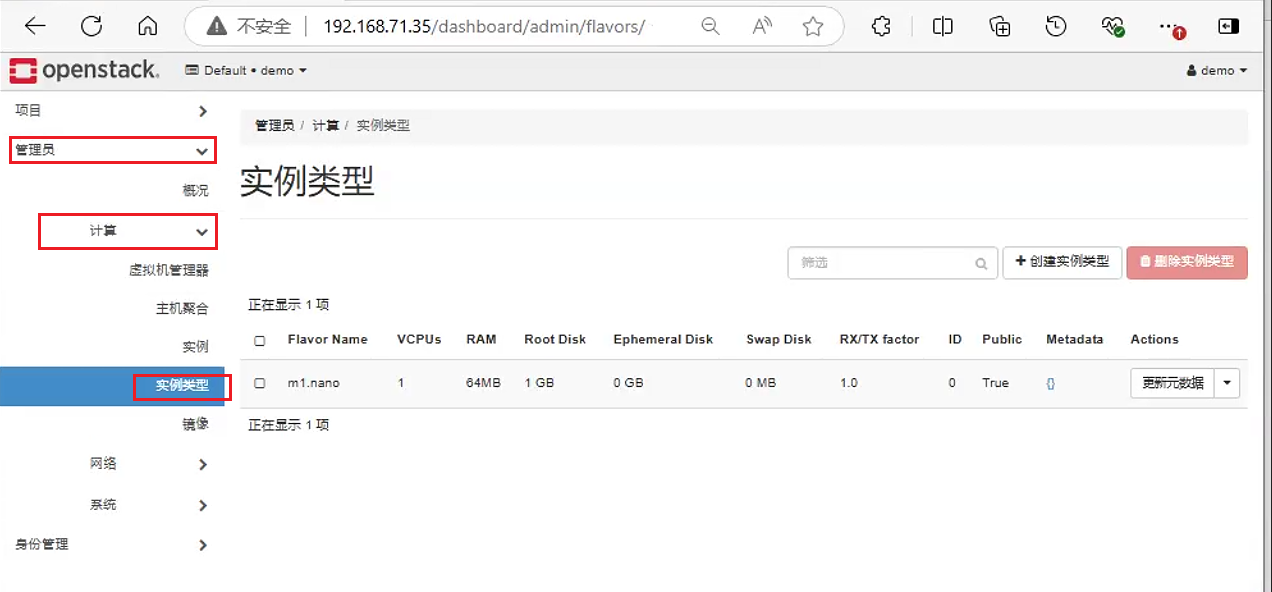The image size is (1272, 592).
Task: Click the 删除实例类型 button
Action: (1187, 262)
